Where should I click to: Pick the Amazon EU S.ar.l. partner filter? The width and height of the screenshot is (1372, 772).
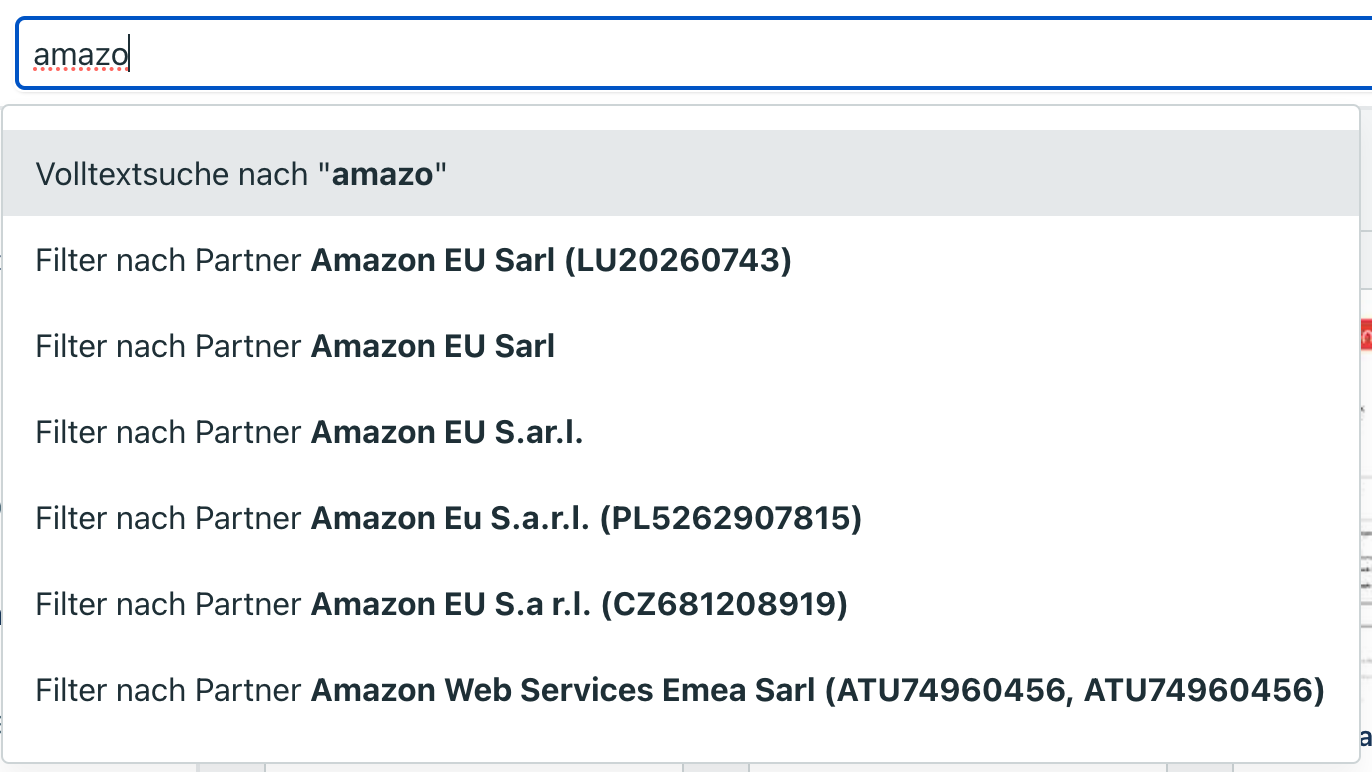coord(309,432)
